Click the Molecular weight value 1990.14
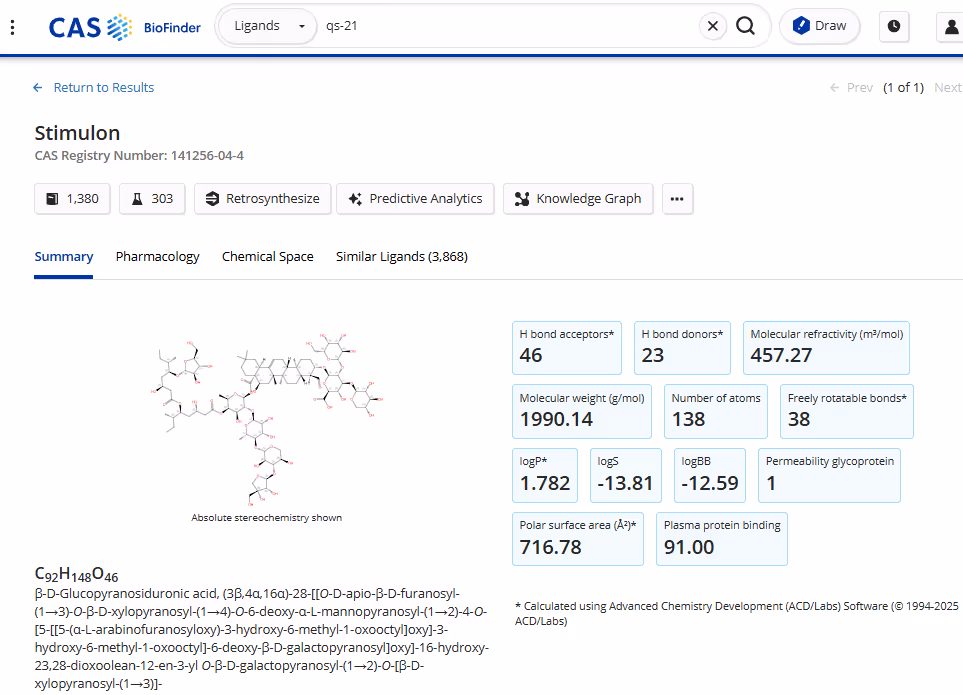Screen dimensions: 963x695 click(x=556, y=419)
